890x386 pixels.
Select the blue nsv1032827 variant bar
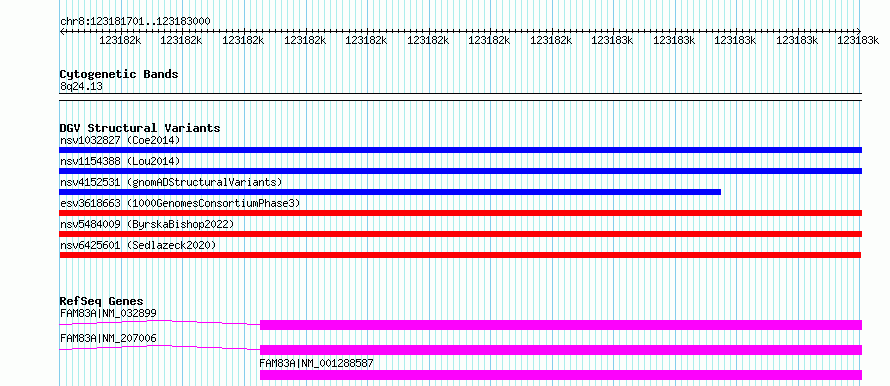coord(461,150)
